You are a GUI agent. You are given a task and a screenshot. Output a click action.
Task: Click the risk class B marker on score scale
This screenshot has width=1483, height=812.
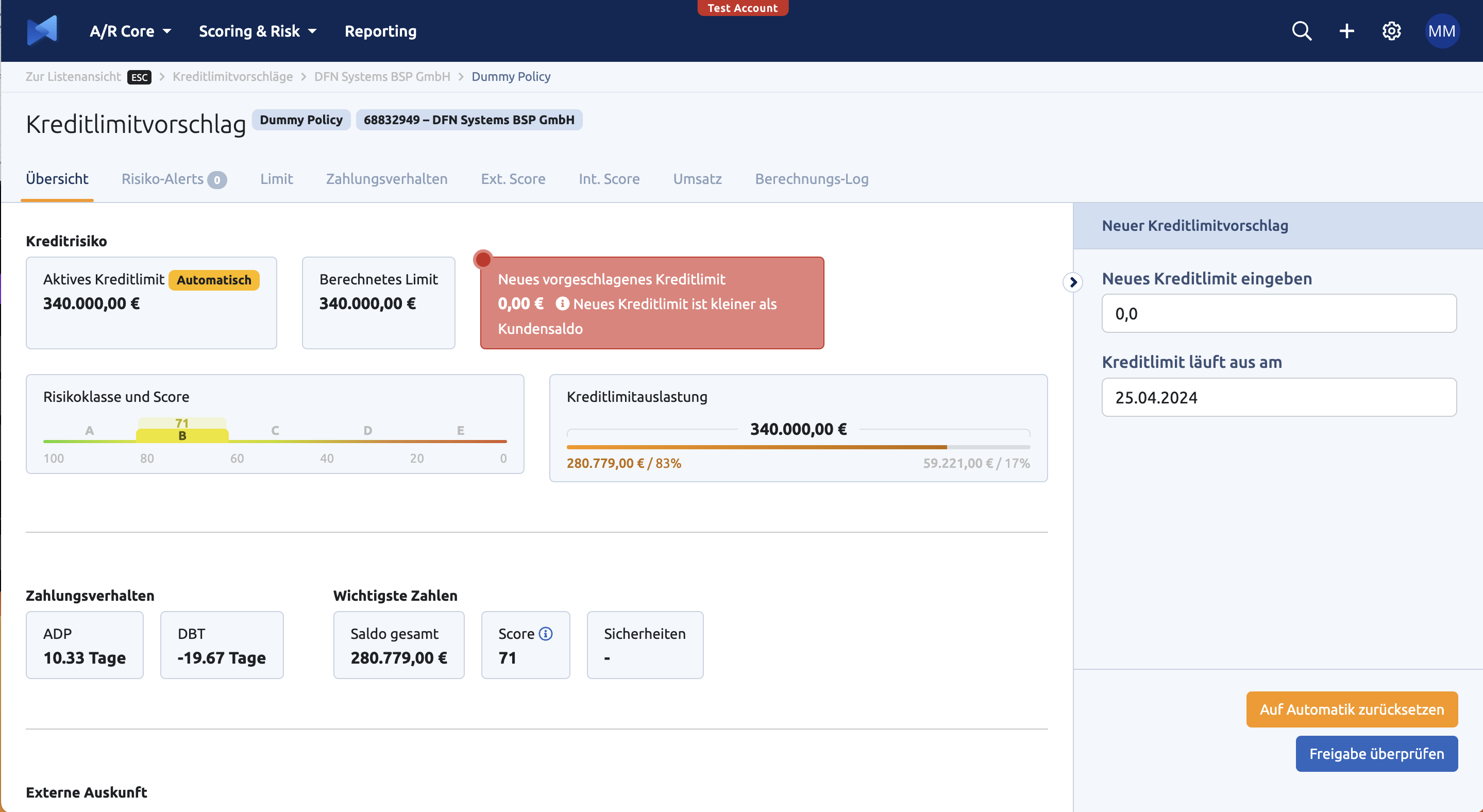(182, 435)
